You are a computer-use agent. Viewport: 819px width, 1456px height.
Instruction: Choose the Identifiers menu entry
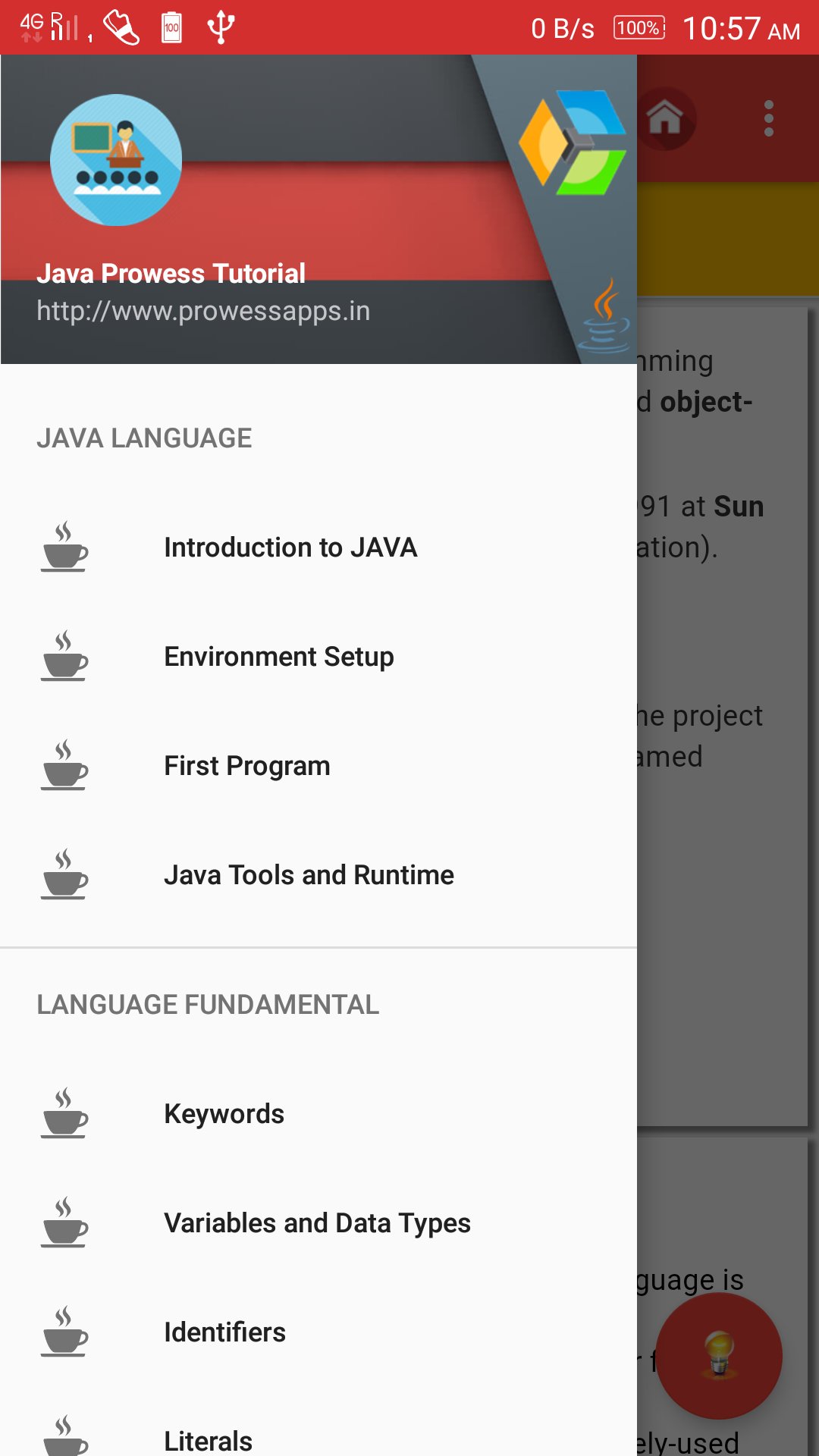click(x=318, y=1332)
